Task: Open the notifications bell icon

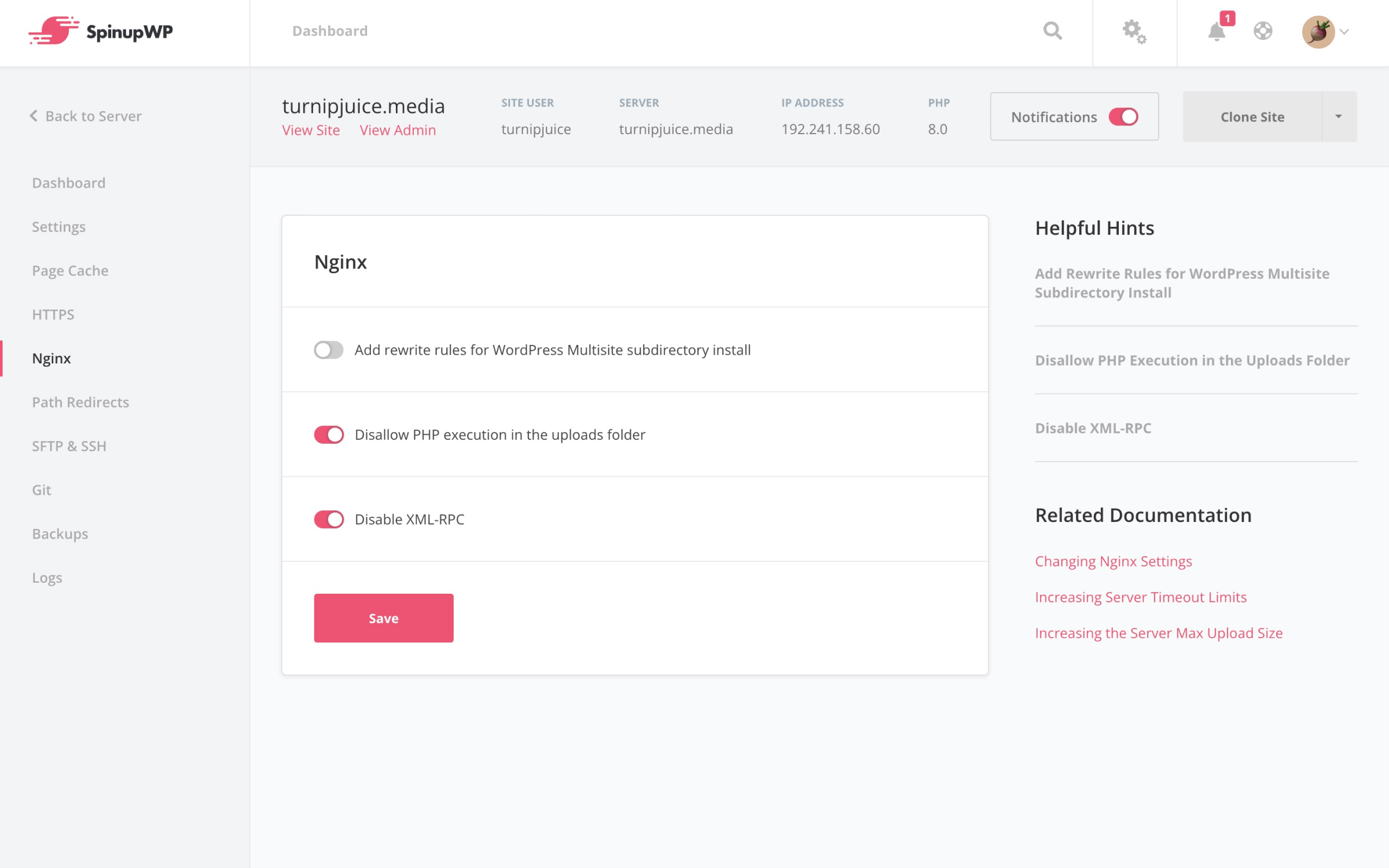Action: pyautogui.click(x=1217, y=32)
